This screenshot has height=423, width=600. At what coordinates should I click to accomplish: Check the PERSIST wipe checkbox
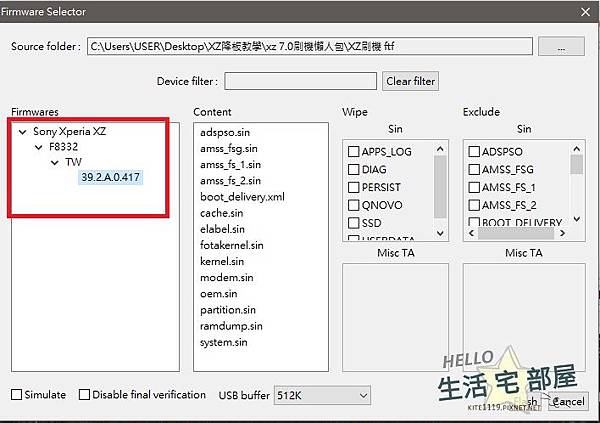[354, 187]
